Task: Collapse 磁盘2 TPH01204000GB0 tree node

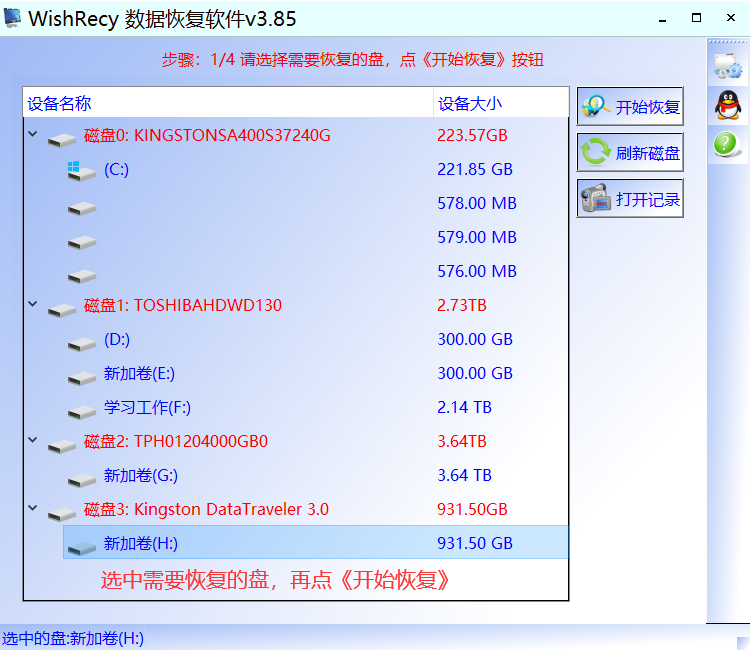Action: 33,440
